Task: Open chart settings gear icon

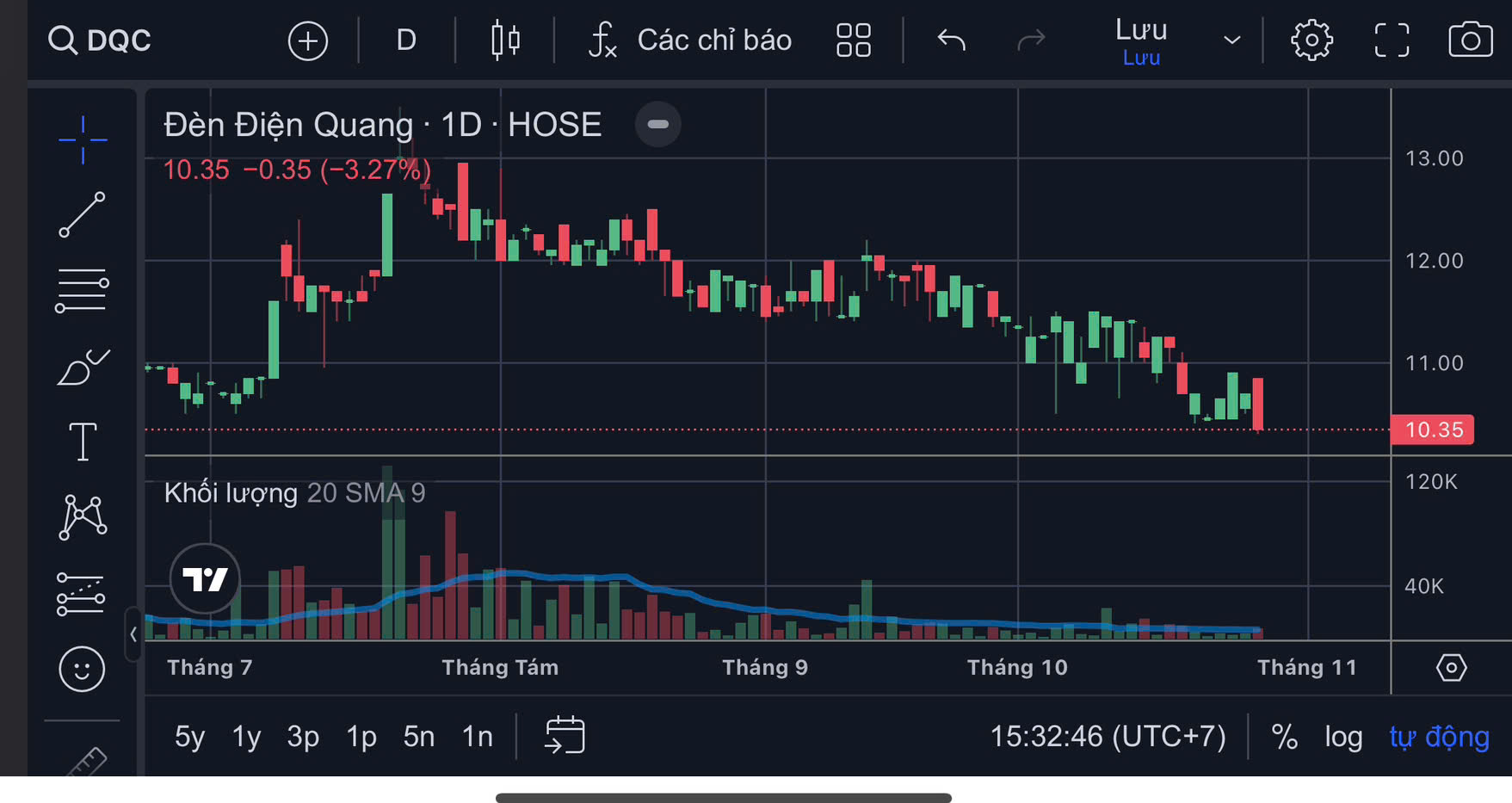Action: pyautogui.click(x=1311, y=40)
